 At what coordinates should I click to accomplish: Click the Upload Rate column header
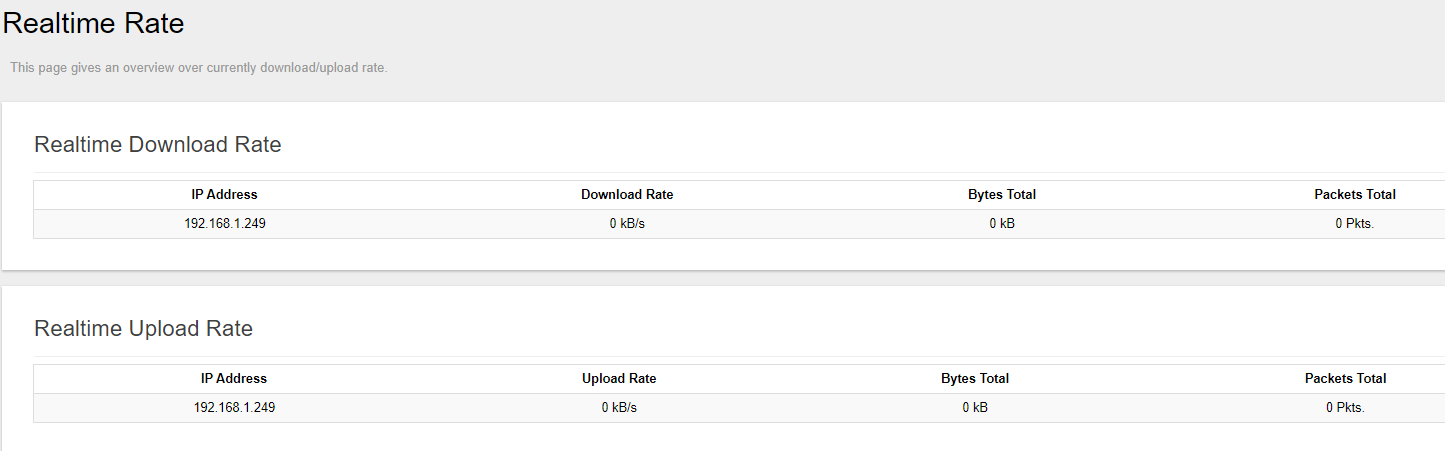619,379
